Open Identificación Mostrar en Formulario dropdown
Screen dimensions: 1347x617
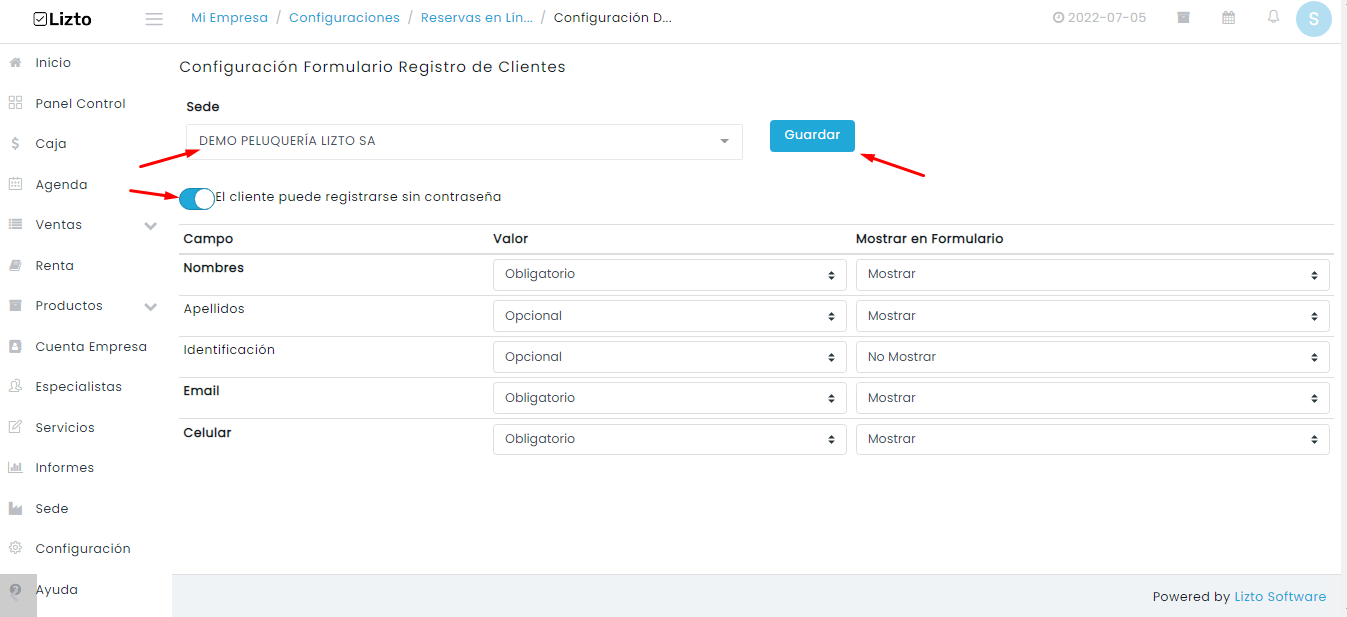(1093, 357)
